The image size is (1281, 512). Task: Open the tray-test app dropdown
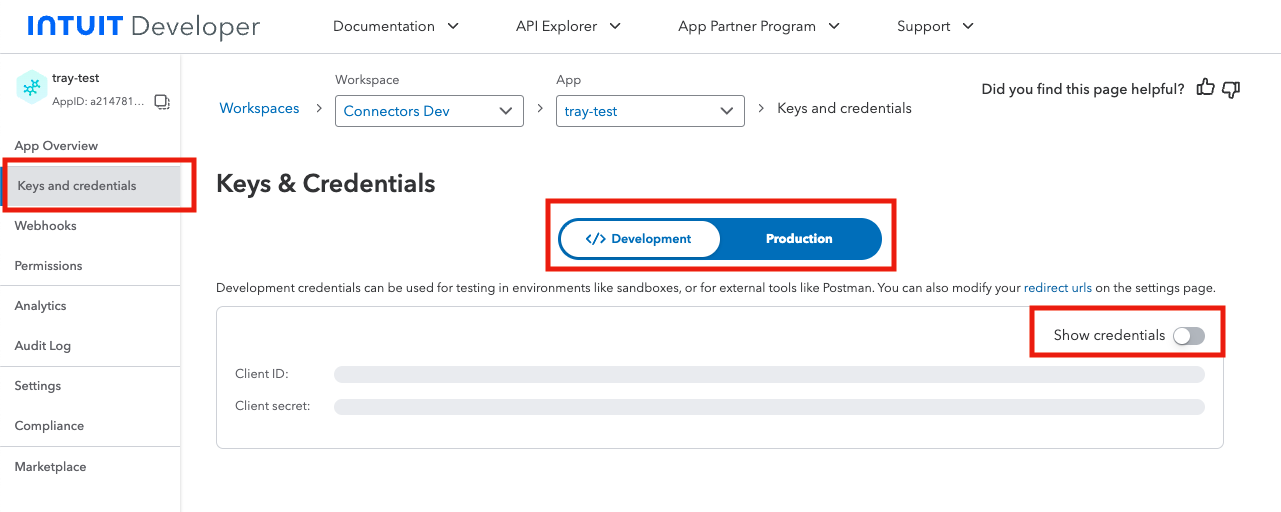(650, 111)
